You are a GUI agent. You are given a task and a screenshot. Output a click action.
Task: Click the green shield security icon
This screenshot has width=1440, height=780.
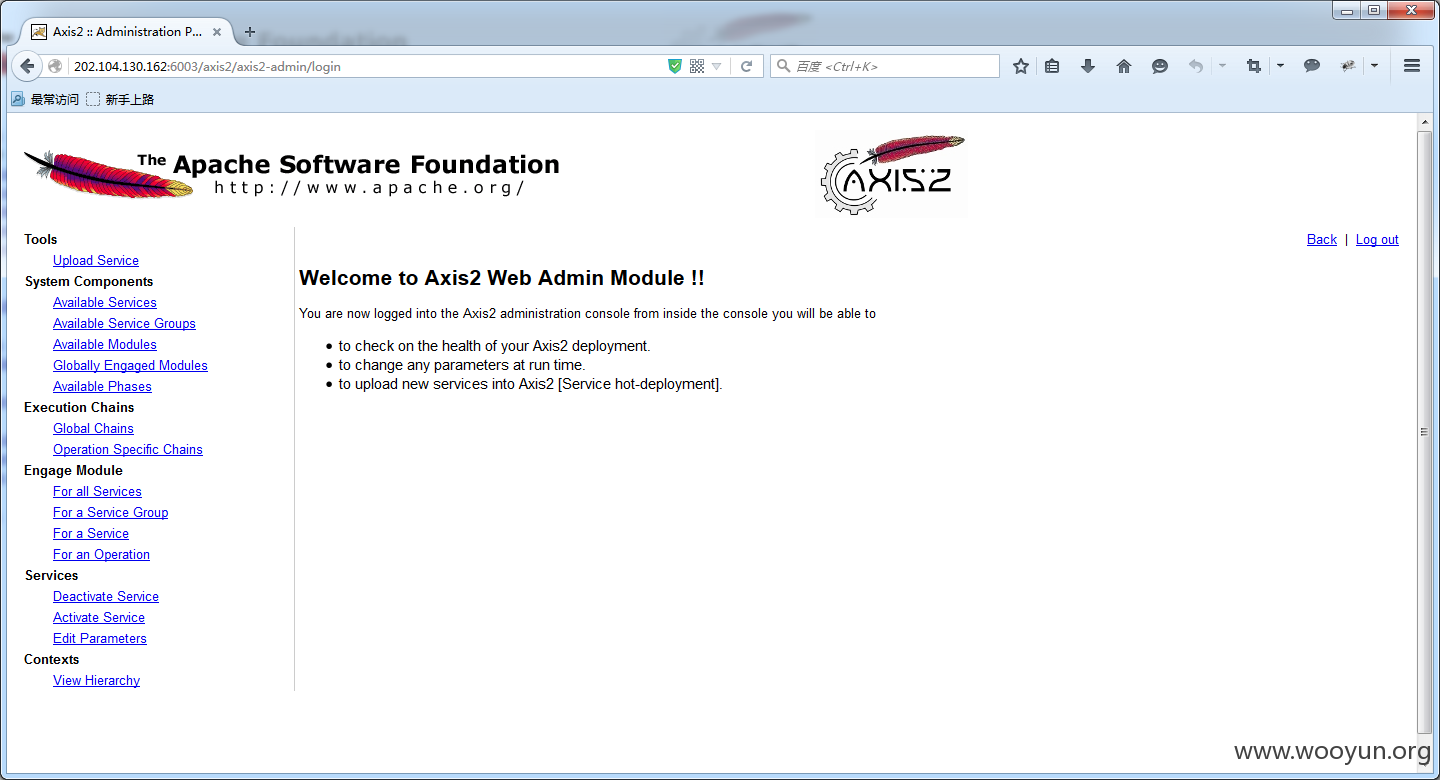[x=675, y=66]
